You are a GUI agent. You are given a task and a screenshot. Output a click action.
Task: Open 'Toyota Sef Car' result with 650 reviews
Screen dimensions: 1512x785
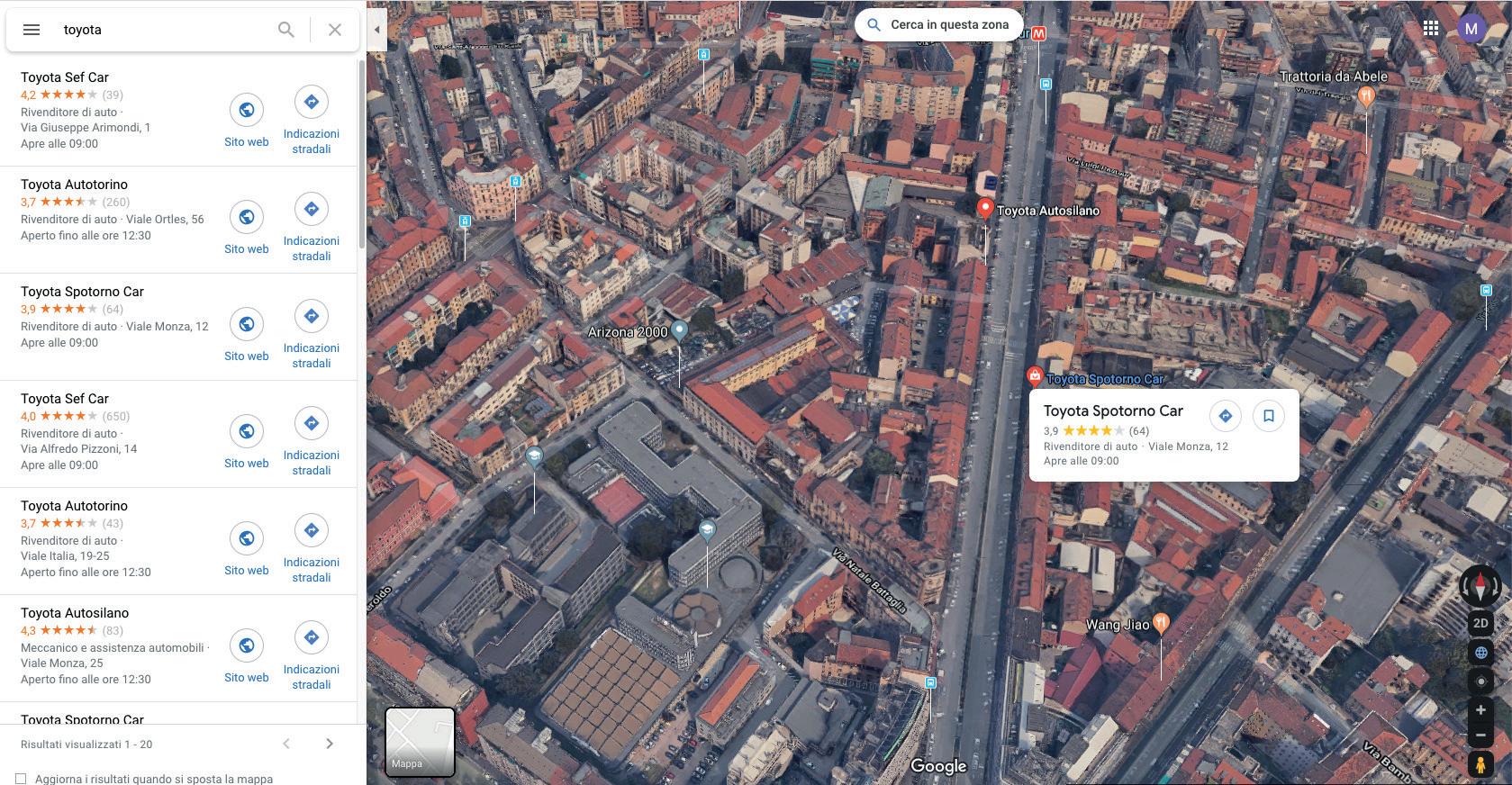pos(65,399)
